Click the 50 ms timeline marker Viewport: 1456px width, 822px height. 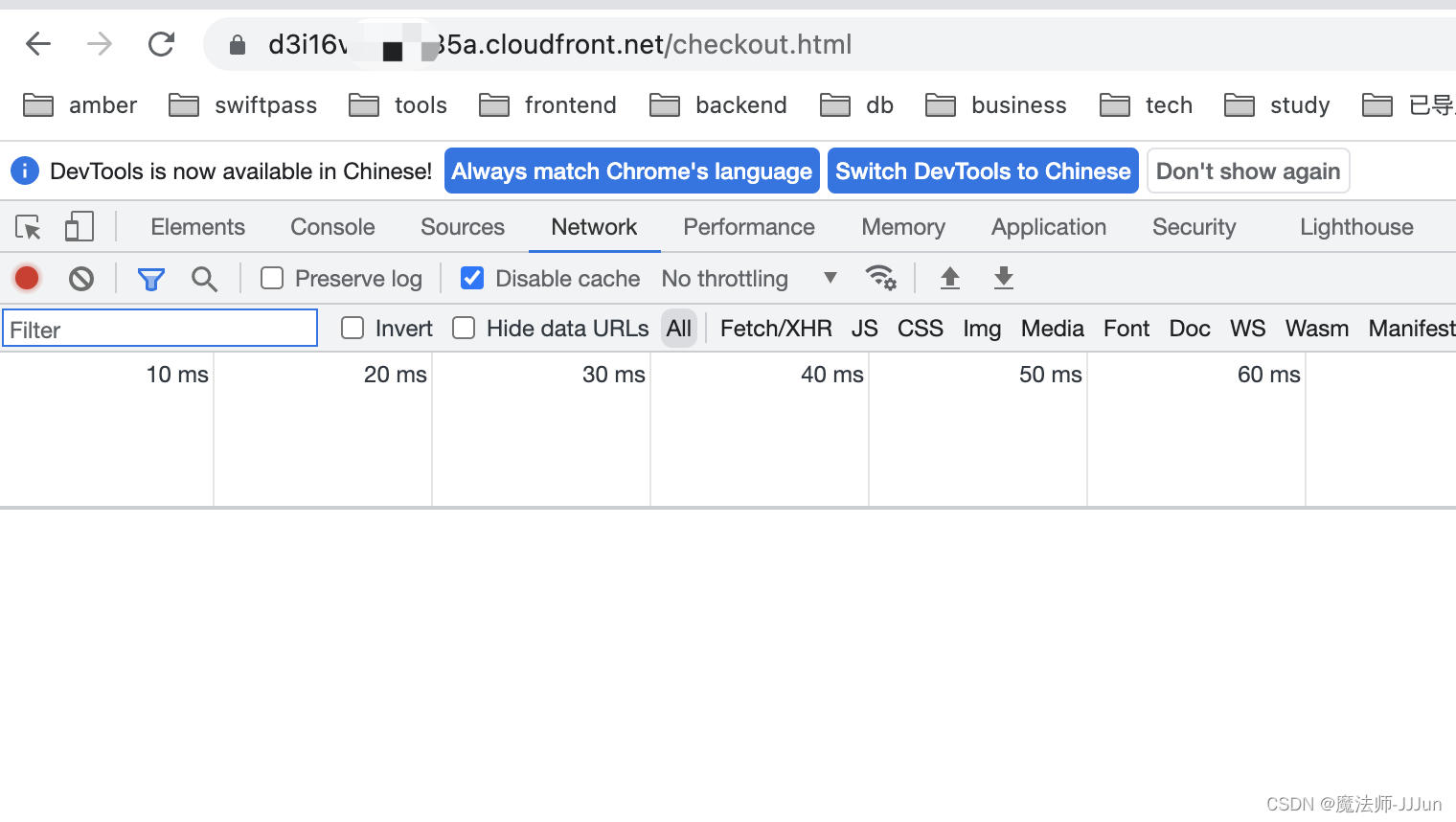1051,375
